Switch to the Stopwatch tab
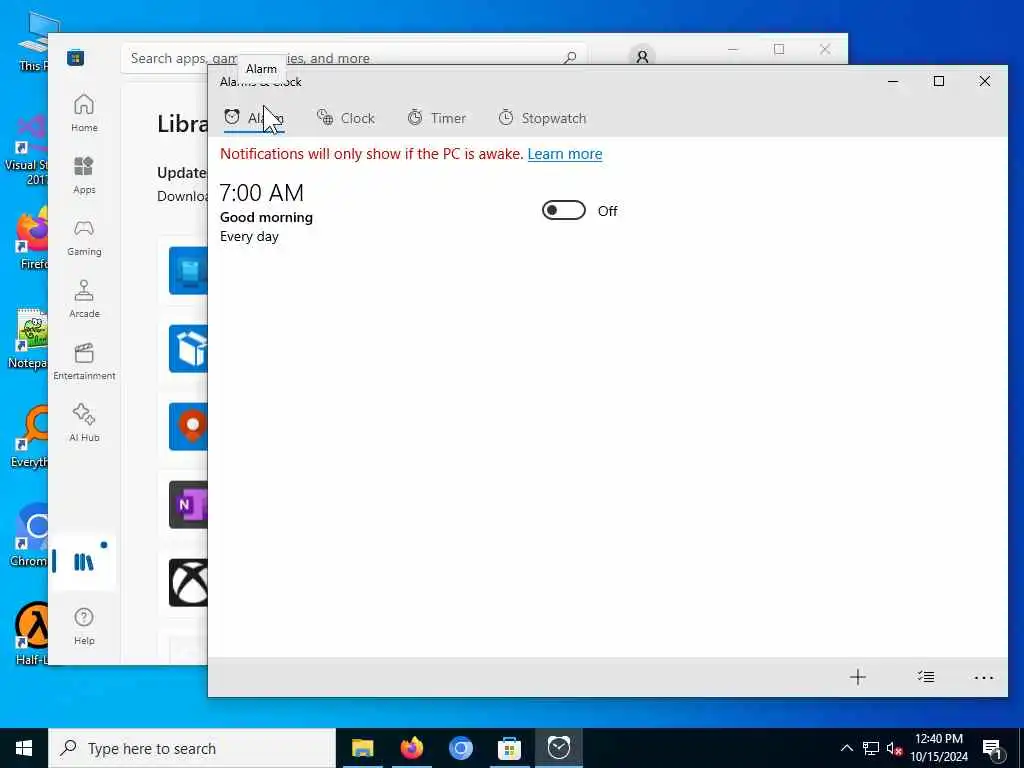Image resolution: width=1024 pixels, height=768 pixels. [x=542, y=118]
